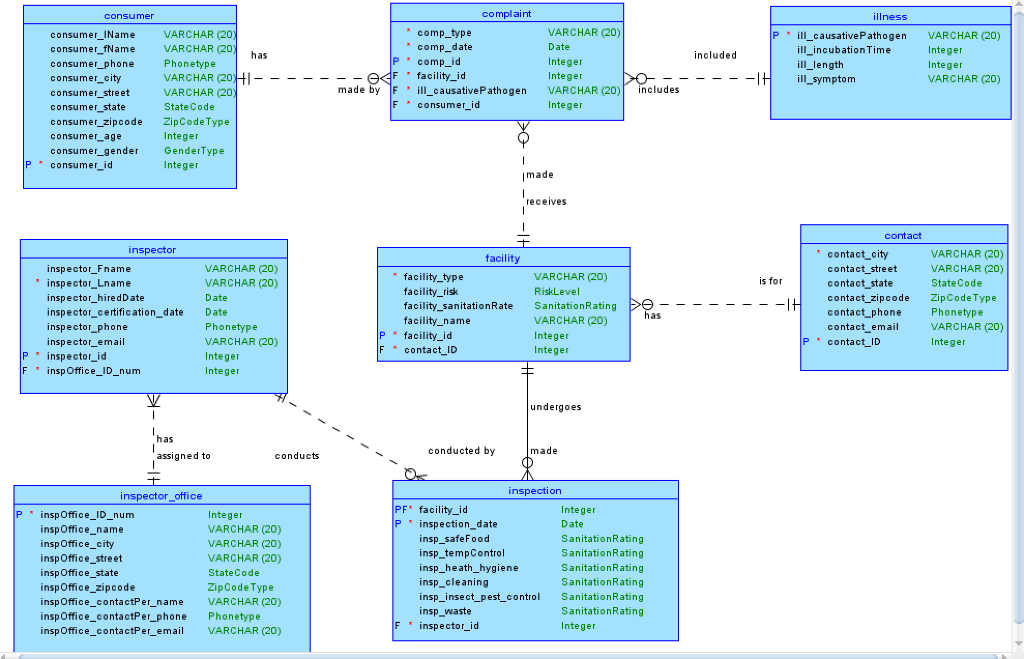Click the insp_waste attribute
Screen dimensions: 1024x659
tap(445, 611)
